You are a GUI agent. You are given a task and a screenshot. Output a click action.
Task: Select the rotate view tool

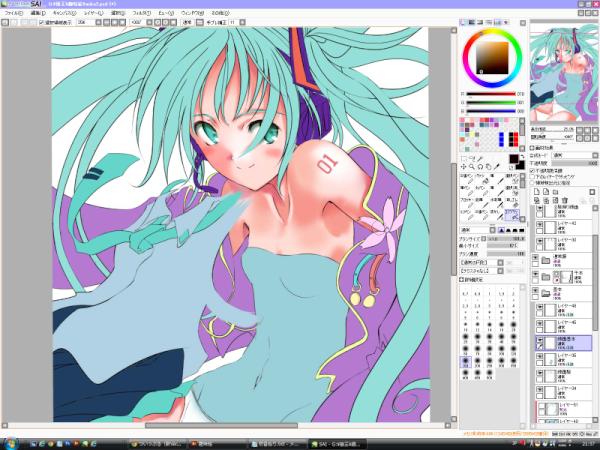[480, 167]
